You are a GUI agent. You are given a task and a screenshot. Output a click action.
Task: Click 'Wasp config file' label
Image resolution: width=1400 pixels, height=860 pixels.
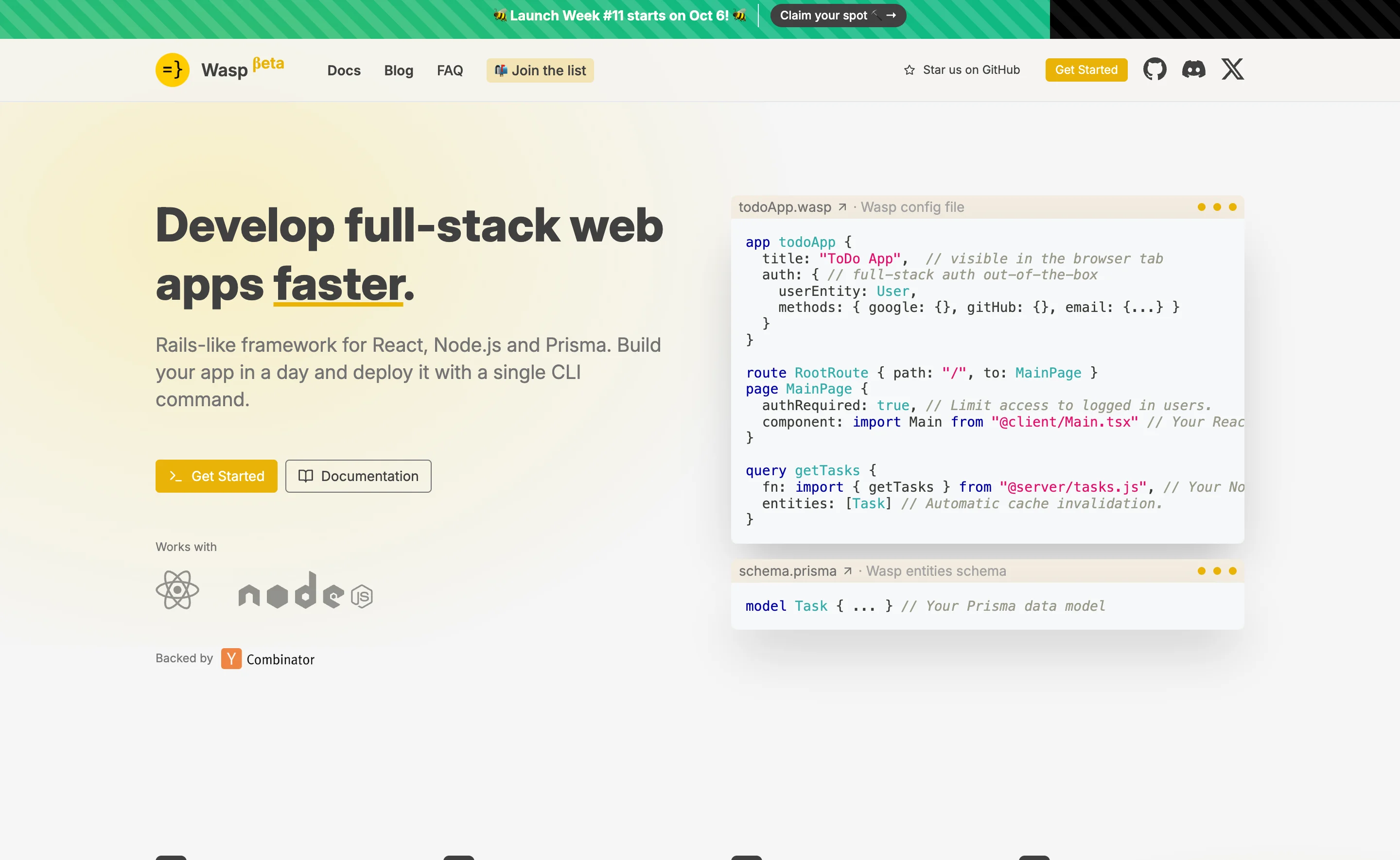click(912, 207)
